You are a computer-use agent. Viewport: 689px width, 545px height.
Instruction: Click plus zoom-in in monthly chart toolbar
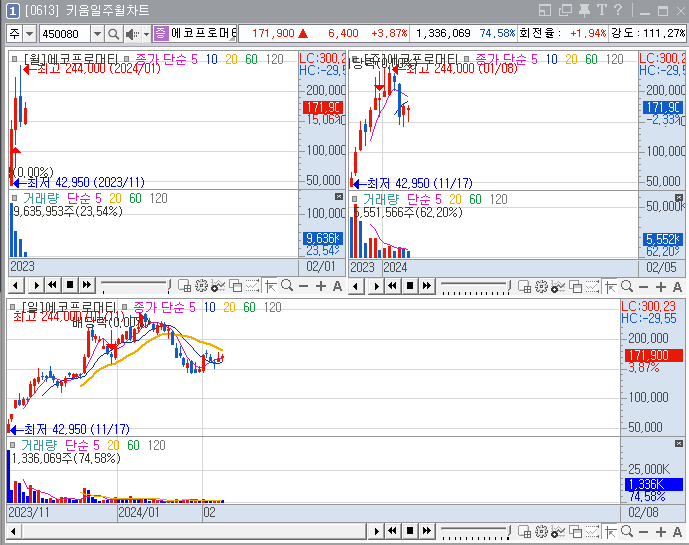coord(321,287)
